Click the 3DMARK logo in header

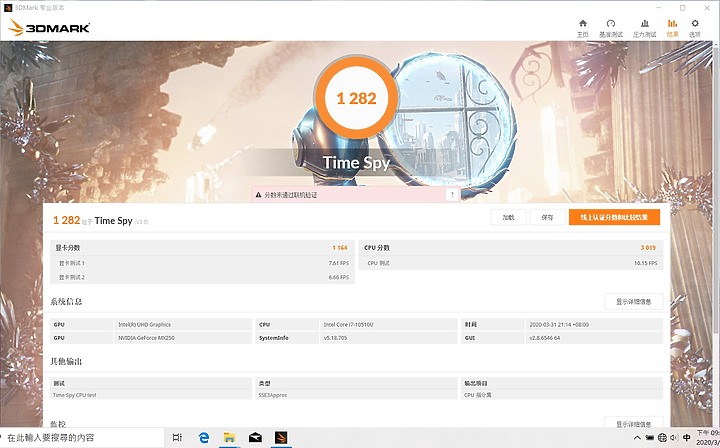point(49,28)
